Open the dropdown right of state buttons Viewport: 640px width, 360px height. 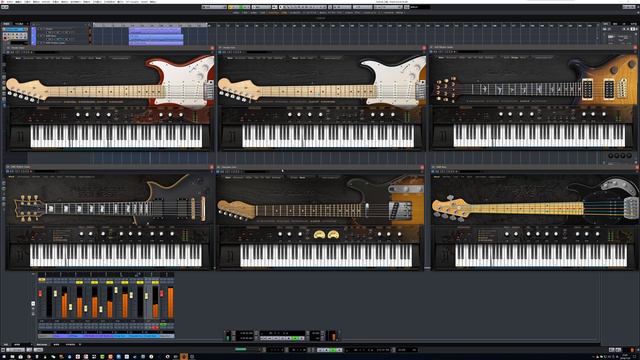(261, 7)
